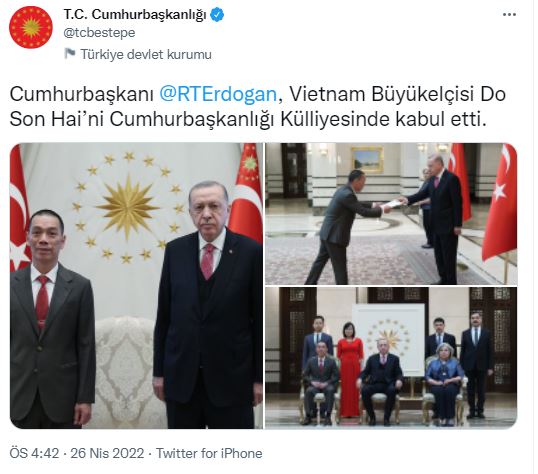
Task: Open the T.C. Cumhurbaşkanlığı account name
Action: coord(135,15)
